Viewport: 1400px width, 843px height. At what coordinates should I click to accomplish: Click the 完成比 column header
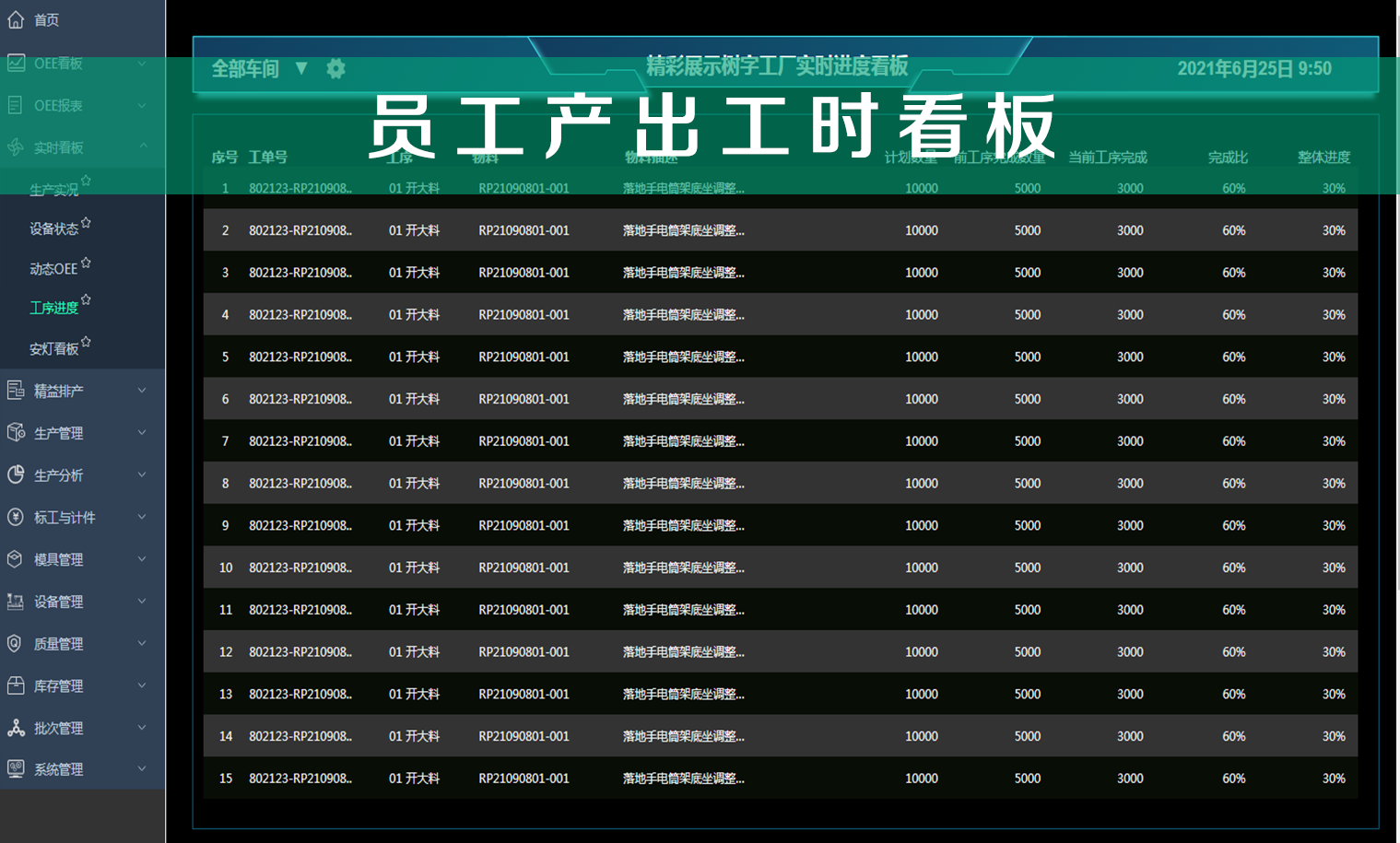[1228, 158]
